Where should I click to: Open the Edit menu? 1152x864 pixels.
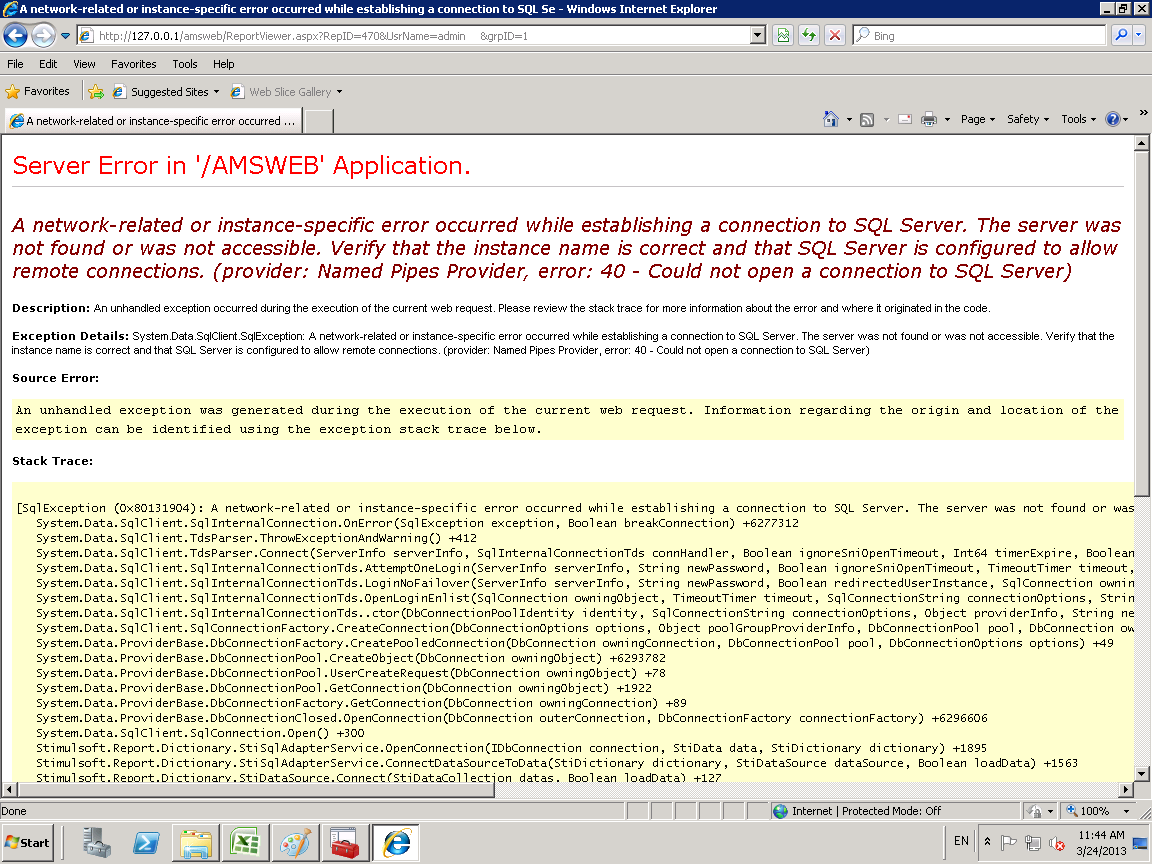click(x=48, y=64)
